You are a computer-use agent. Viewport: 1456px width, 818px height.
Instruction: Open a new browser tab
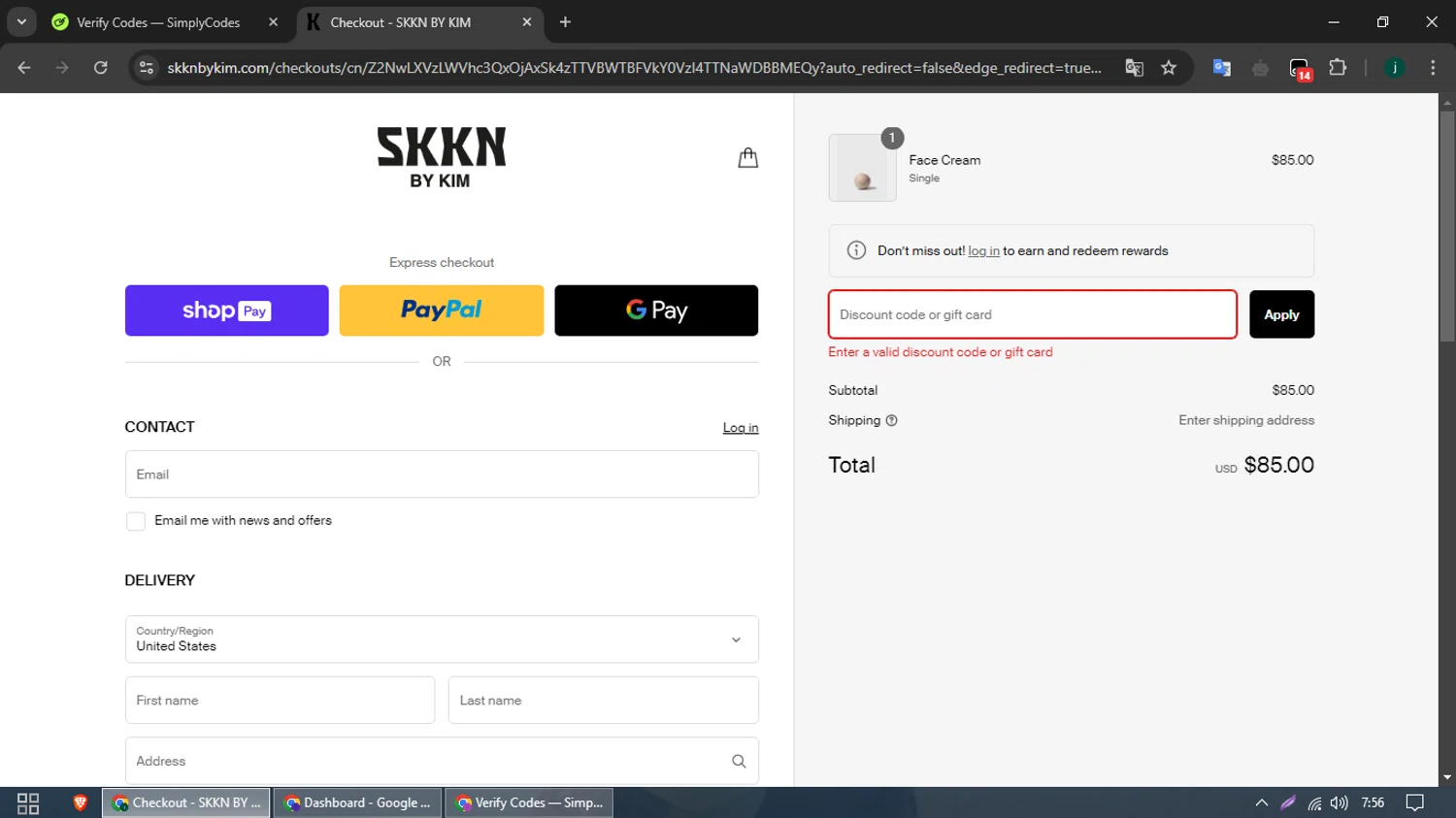tap(565, 22)
